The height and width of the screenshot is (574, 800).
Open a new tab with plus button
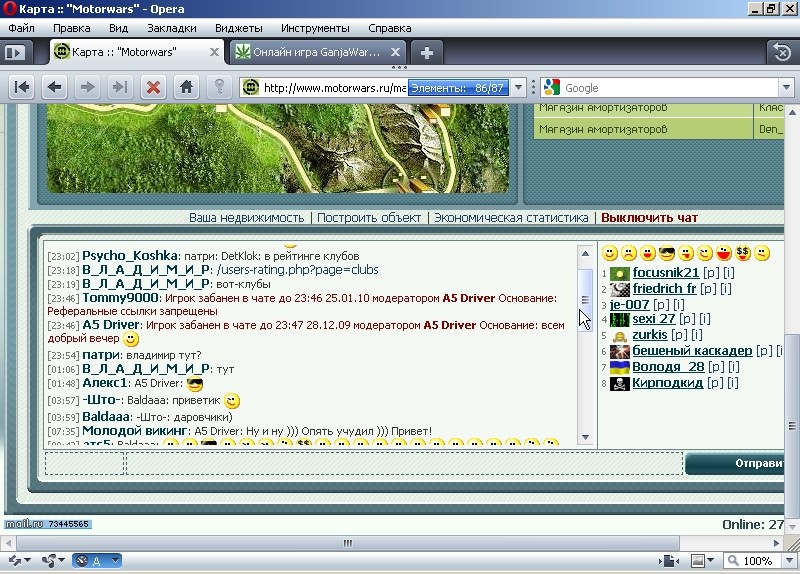[427, 53]
